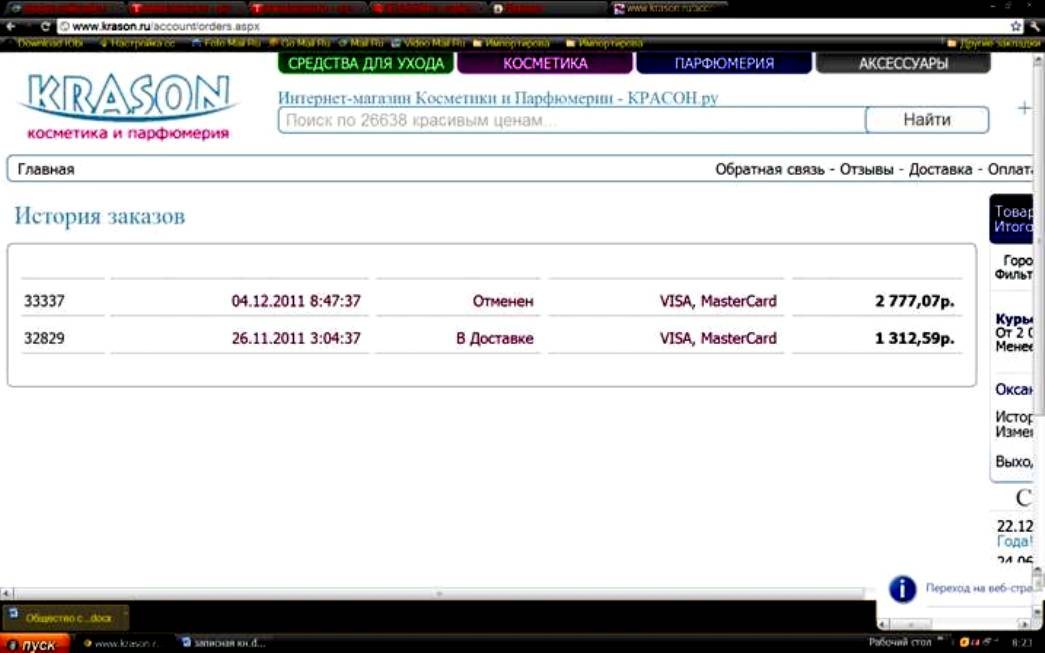This screenshot has width=1045, height=653.
Task: Click the История заказов page heading
Action: tap(100, 217)
